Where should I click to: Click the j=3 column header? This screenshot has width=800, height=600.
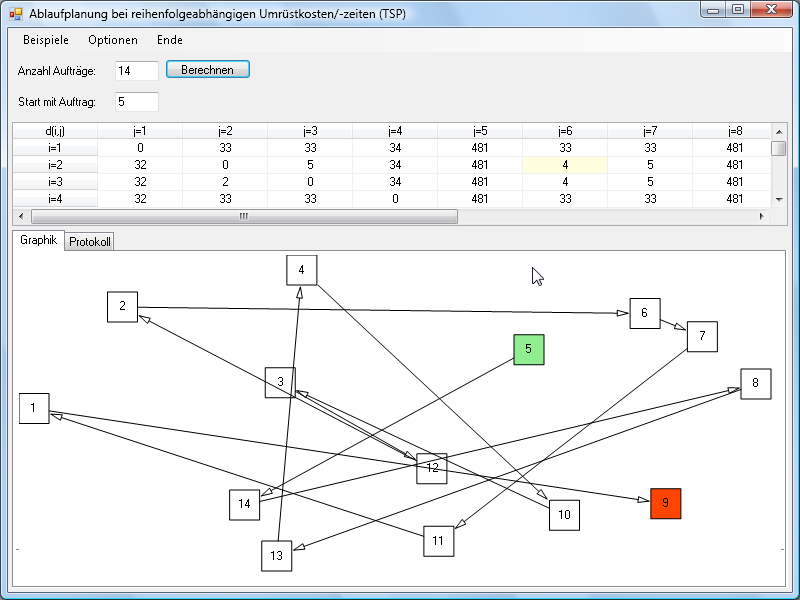pyautogui.click(x=310, y=131)
